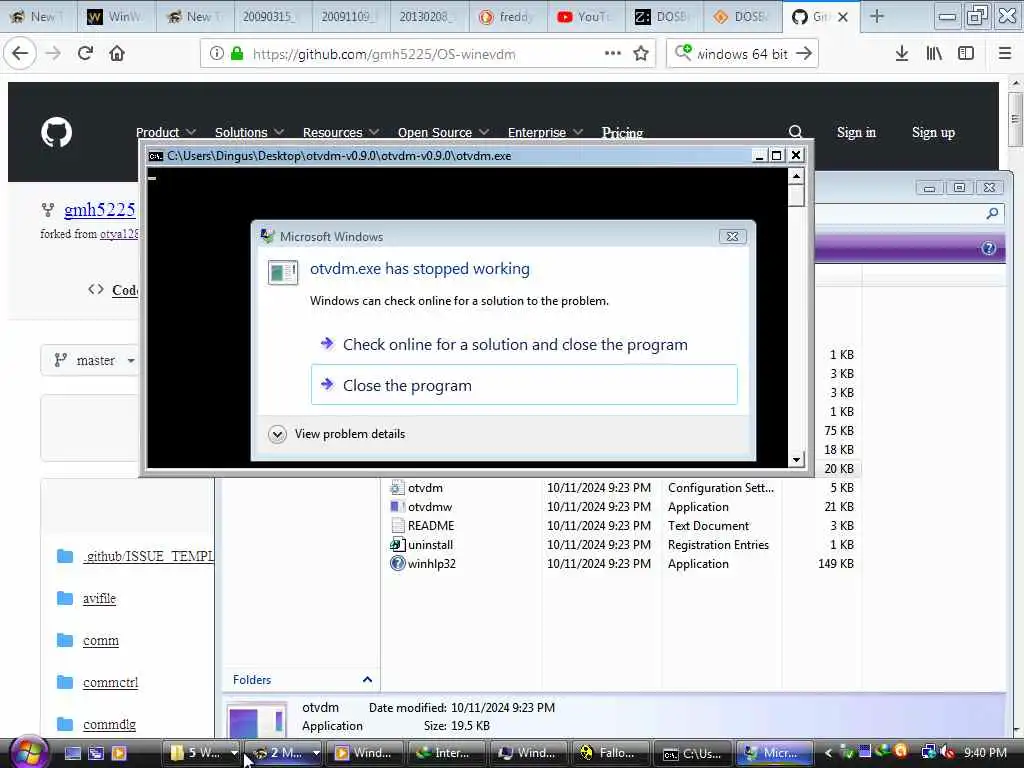This screenshot has width=1024, height=768.
Task: Open the Inter... taskbar button
Action: coord(446,753)
